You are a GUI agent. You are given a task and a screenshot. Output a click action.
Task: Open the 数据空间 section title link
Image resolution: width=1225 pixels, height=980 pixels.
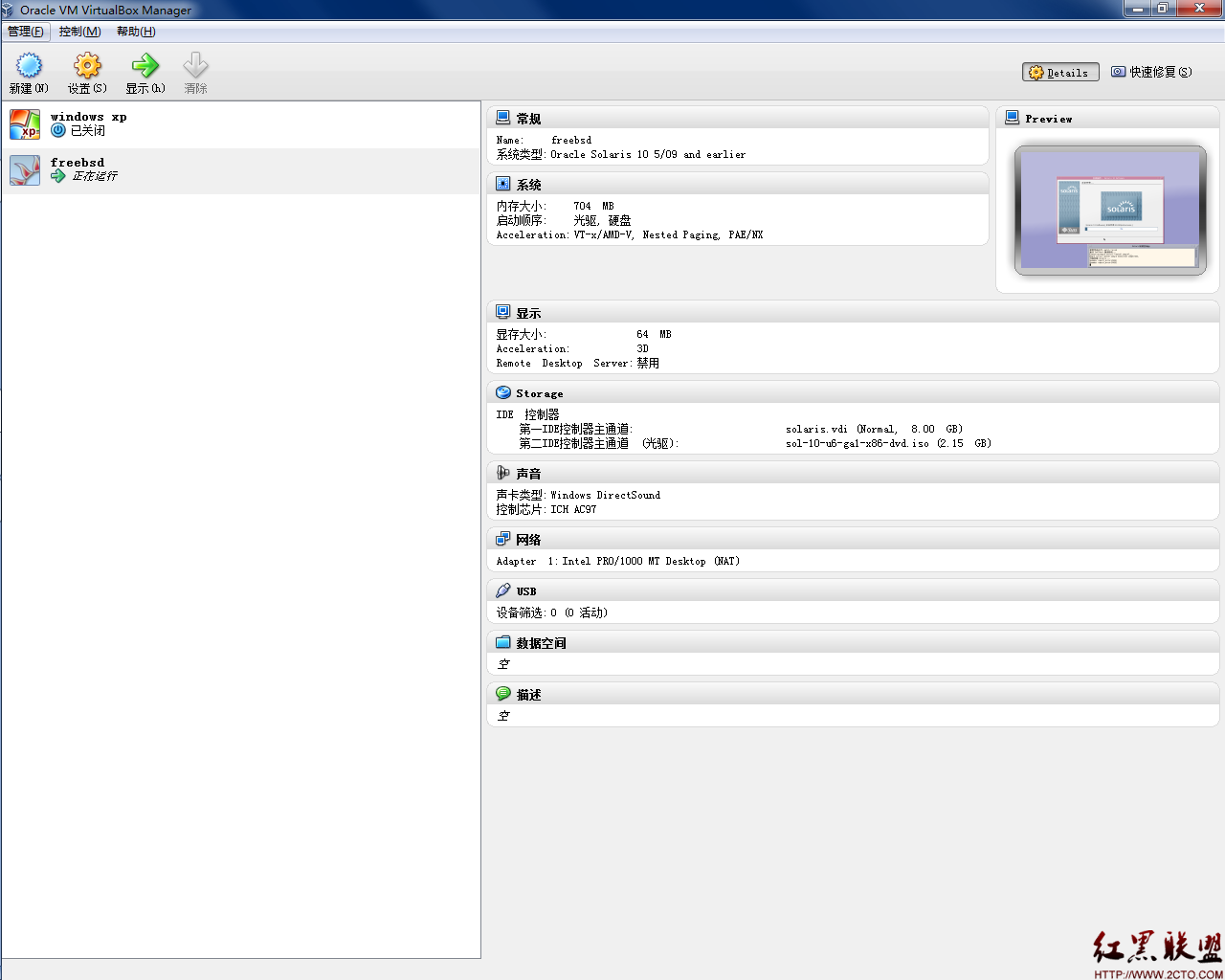pyautogui.click(x=541, y=643)
